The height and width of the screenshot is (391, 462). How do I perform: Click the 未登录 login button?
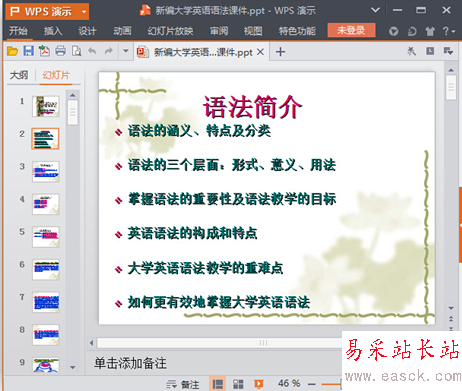coord(351,31)
